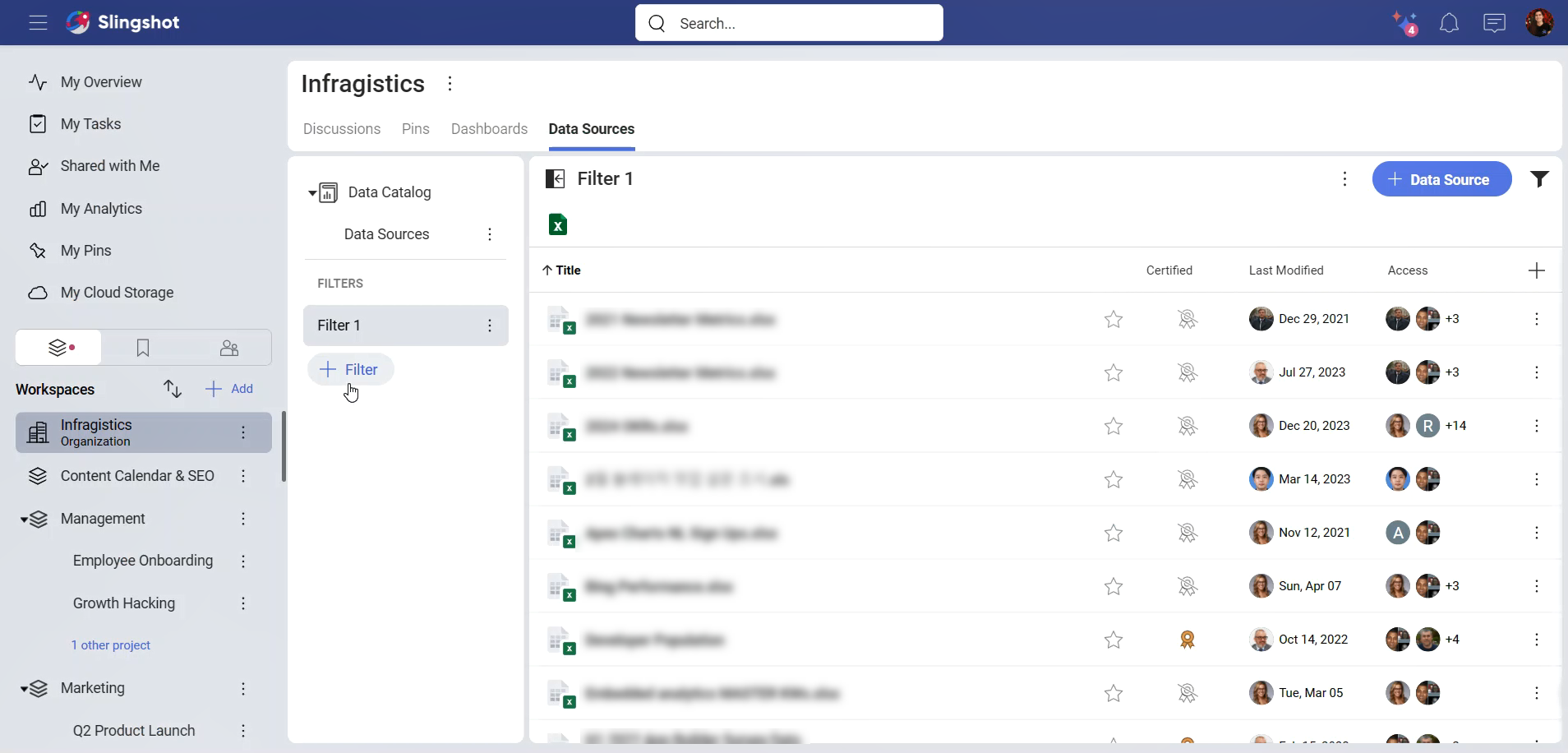Open options for Growth Hacking

point(243,603)
